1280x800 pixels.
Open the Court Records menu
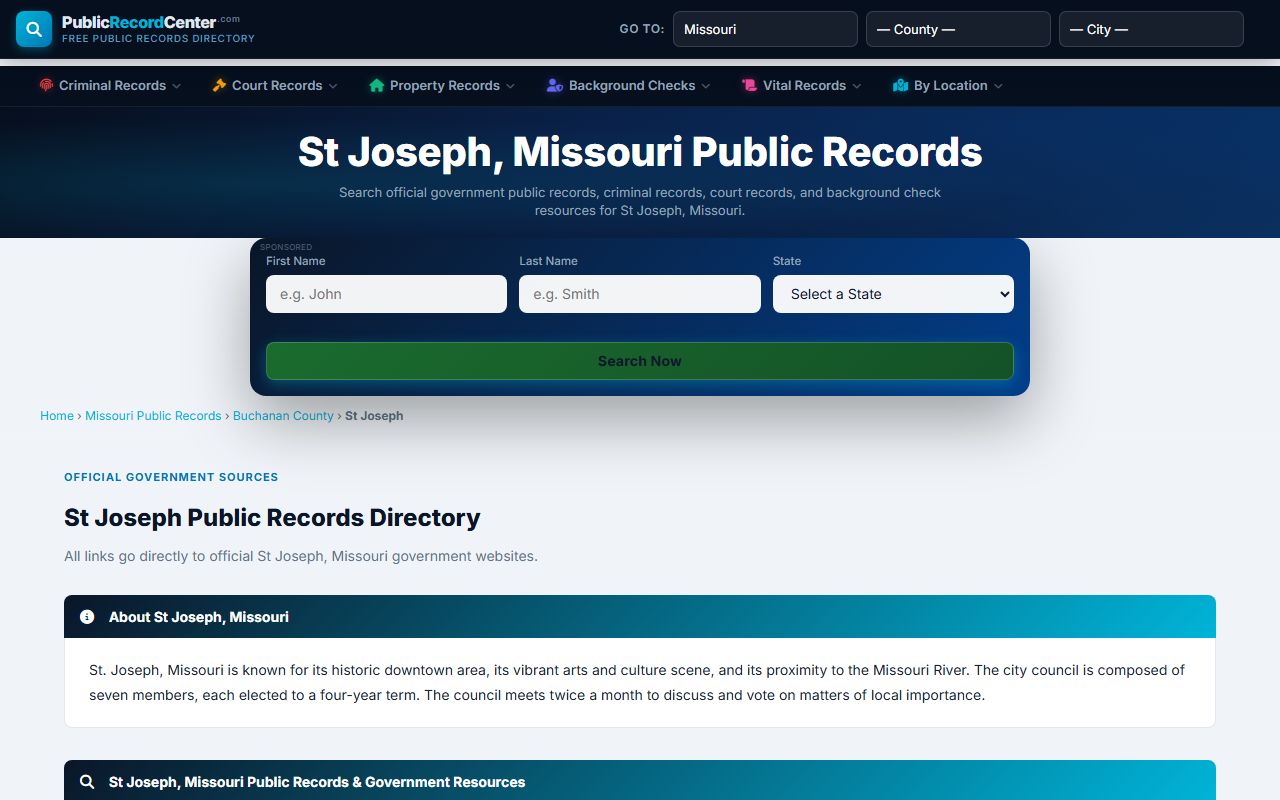275,86
